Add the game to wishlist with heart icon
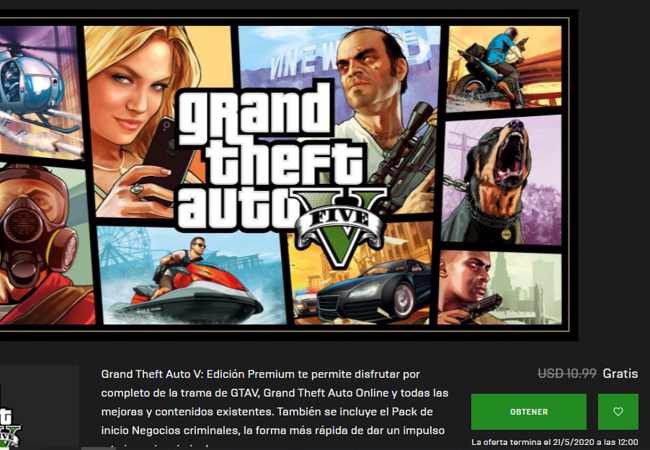Screen dimensions: 650x450 click(x=618, y=411)
